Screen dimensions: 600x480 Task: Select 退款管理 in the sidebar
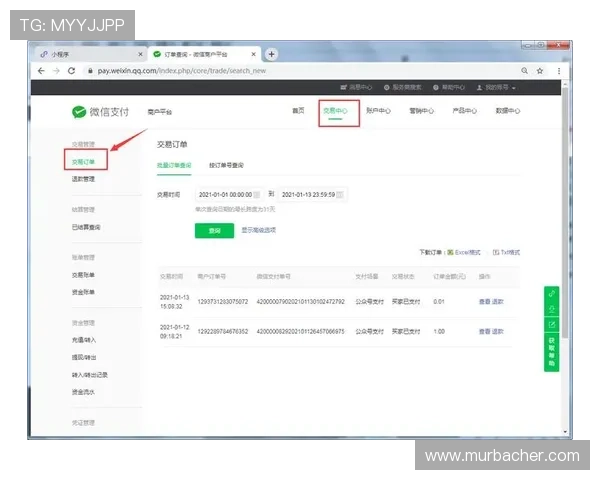coord(83,179)
